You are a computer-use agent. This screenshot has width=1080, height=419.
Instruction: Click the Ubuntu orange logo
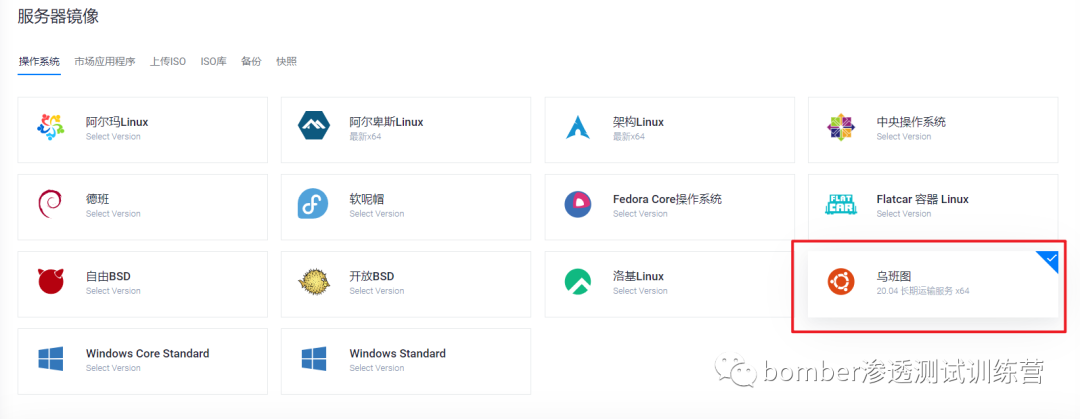(x=841, y=282)
